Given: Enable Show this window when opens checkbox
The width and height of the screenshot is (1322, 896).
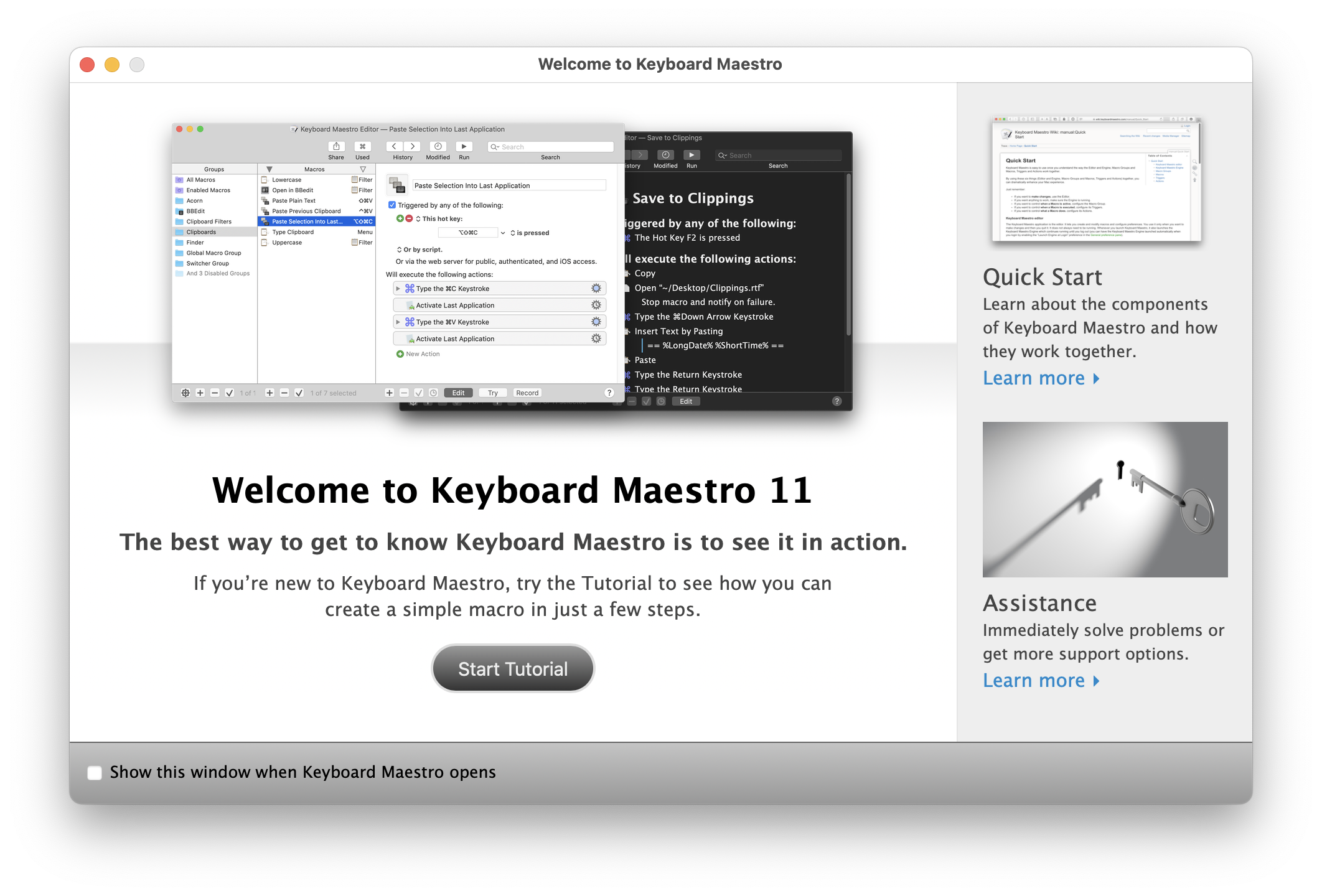Looking at the screenshot, I should point(95,773).
